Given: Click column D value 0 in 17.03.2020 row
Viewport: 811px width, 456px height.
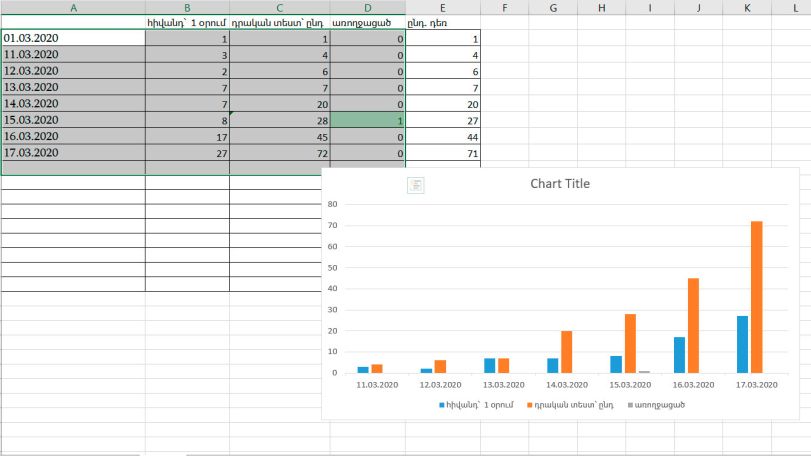Looking at the screenshot, I should tap(368, 153).
